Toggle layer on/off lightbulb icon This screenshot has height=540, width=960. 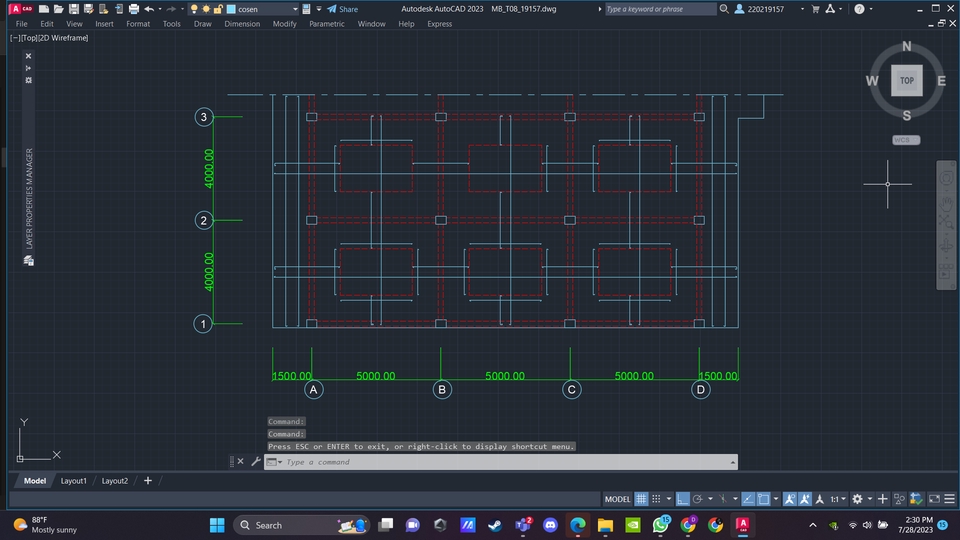click(194, 9)
